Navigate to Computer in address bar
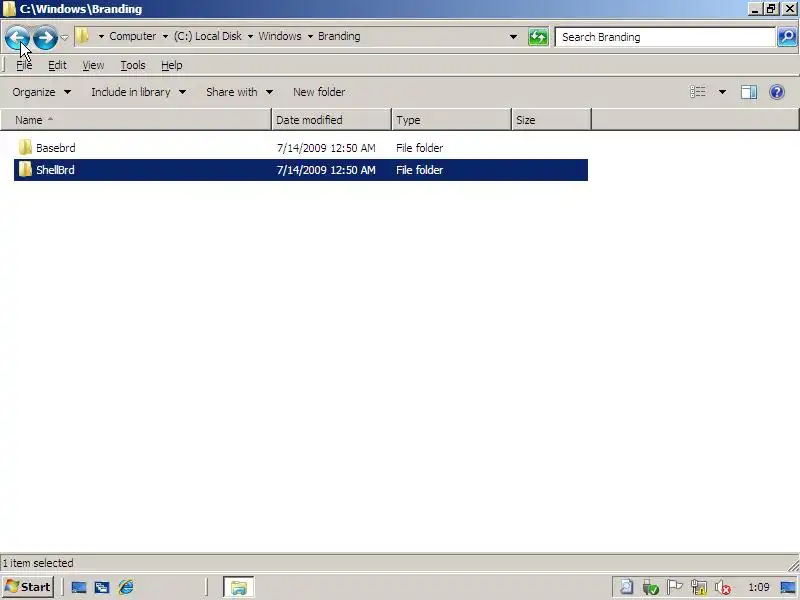Viewport: 800px width, 600px height. click(x=133, y=36)
